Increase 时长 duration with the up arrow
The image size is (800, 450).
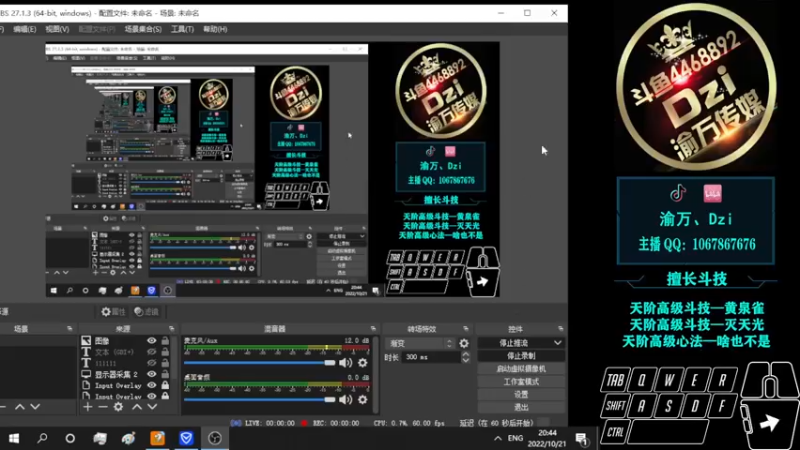(x=465, y=354)
